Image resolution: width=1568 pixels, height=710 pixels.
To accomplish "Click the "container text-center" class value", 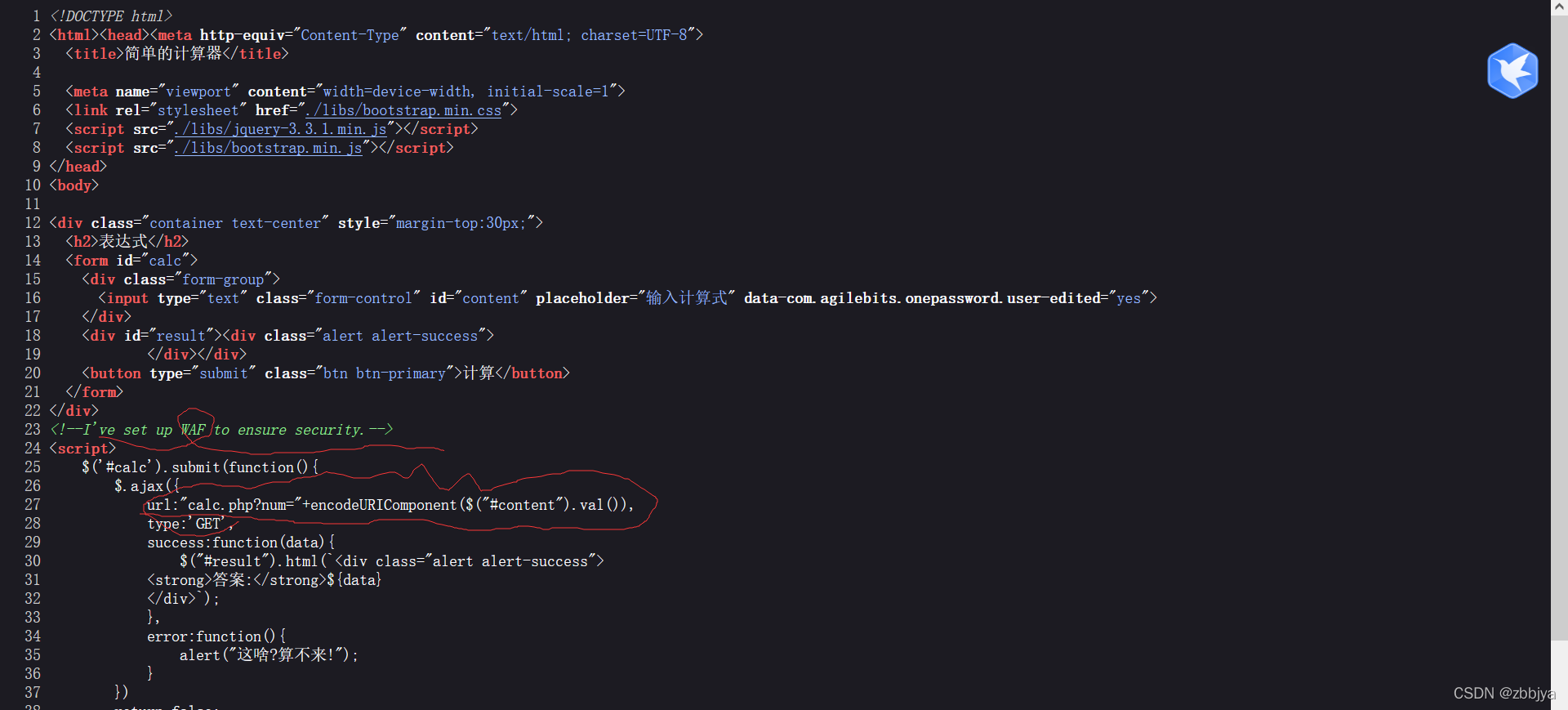I will click(235, 223).
